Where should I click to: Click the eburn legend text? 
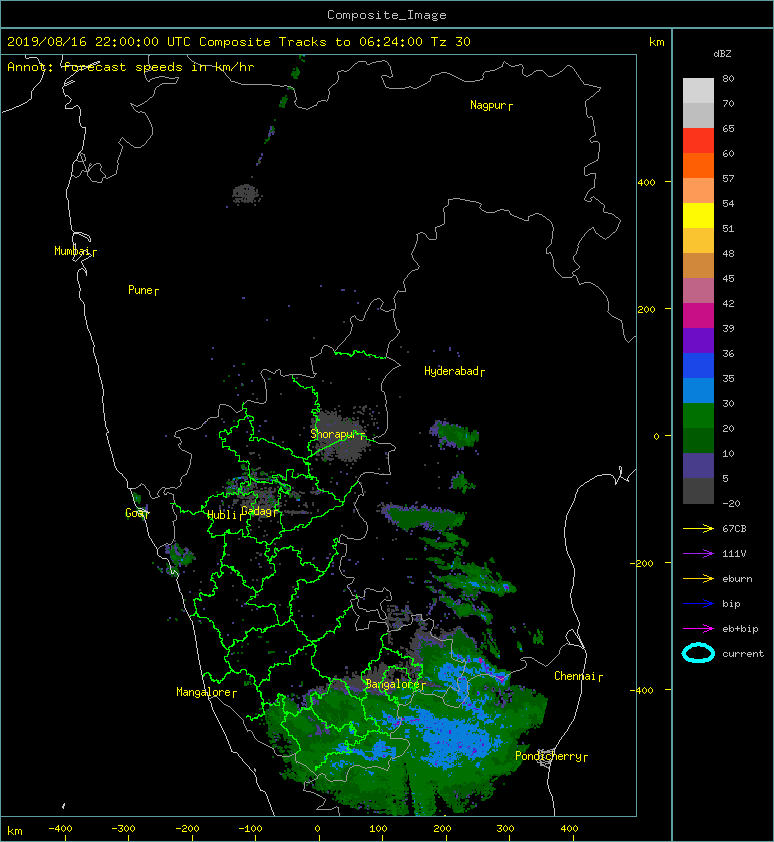point(737,578)
